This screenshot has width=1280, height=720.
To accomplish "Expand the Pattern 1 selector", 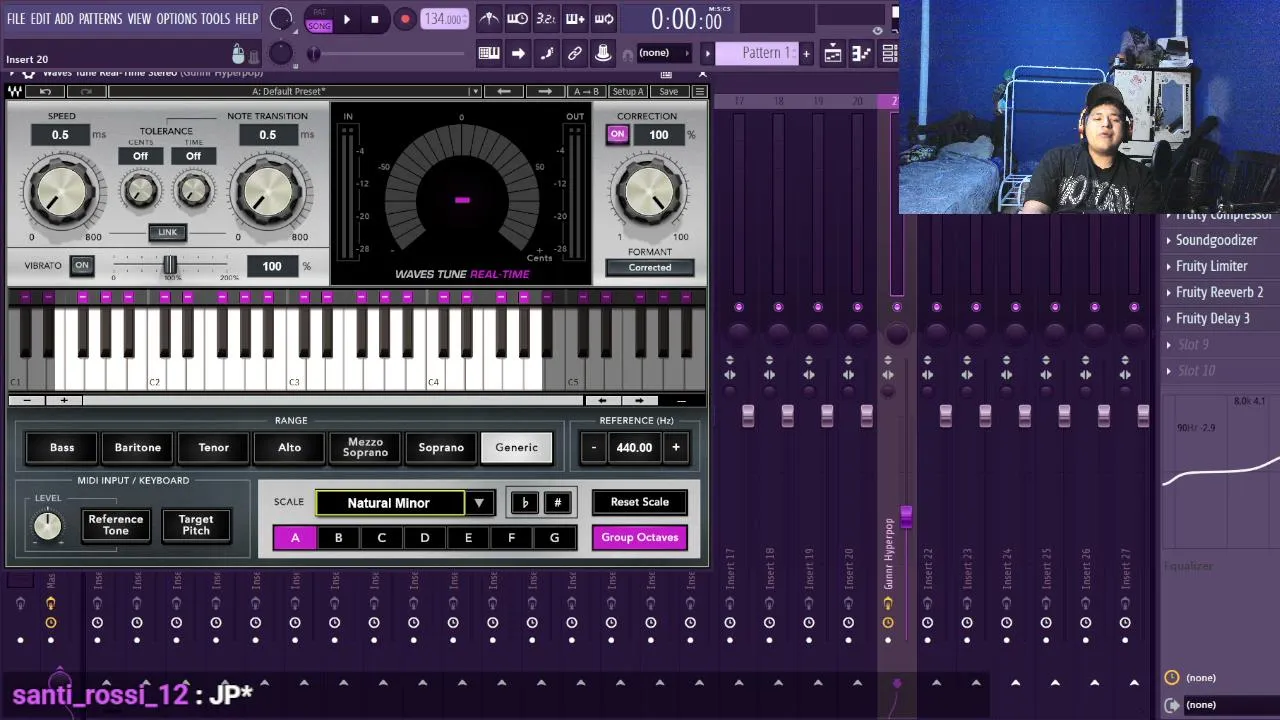I will (707, 53).
